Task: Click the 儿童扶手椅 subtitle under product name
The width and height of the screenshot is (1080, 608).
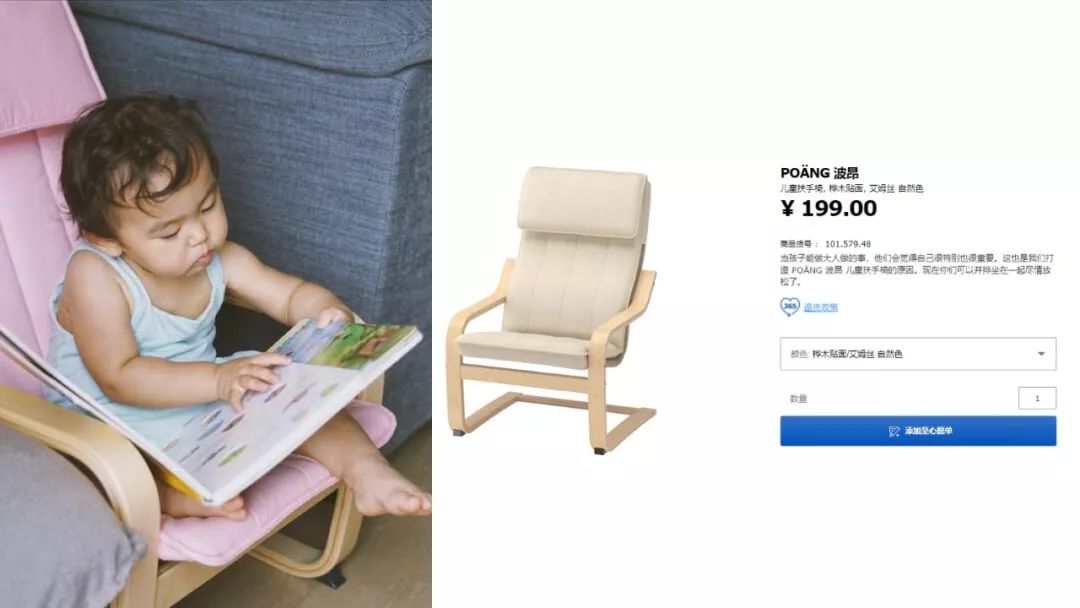Action: click(x=851, y=188)
